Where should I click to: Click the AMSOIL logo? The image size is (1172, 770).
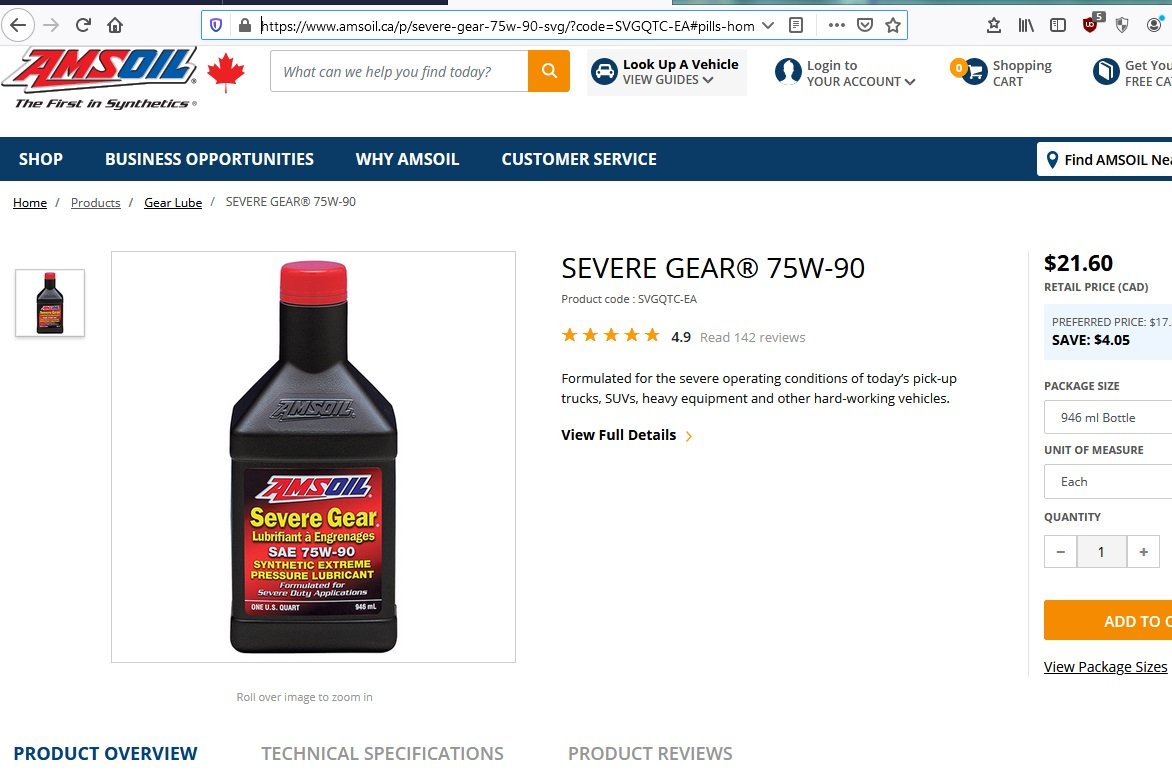[x=100, y=77]
